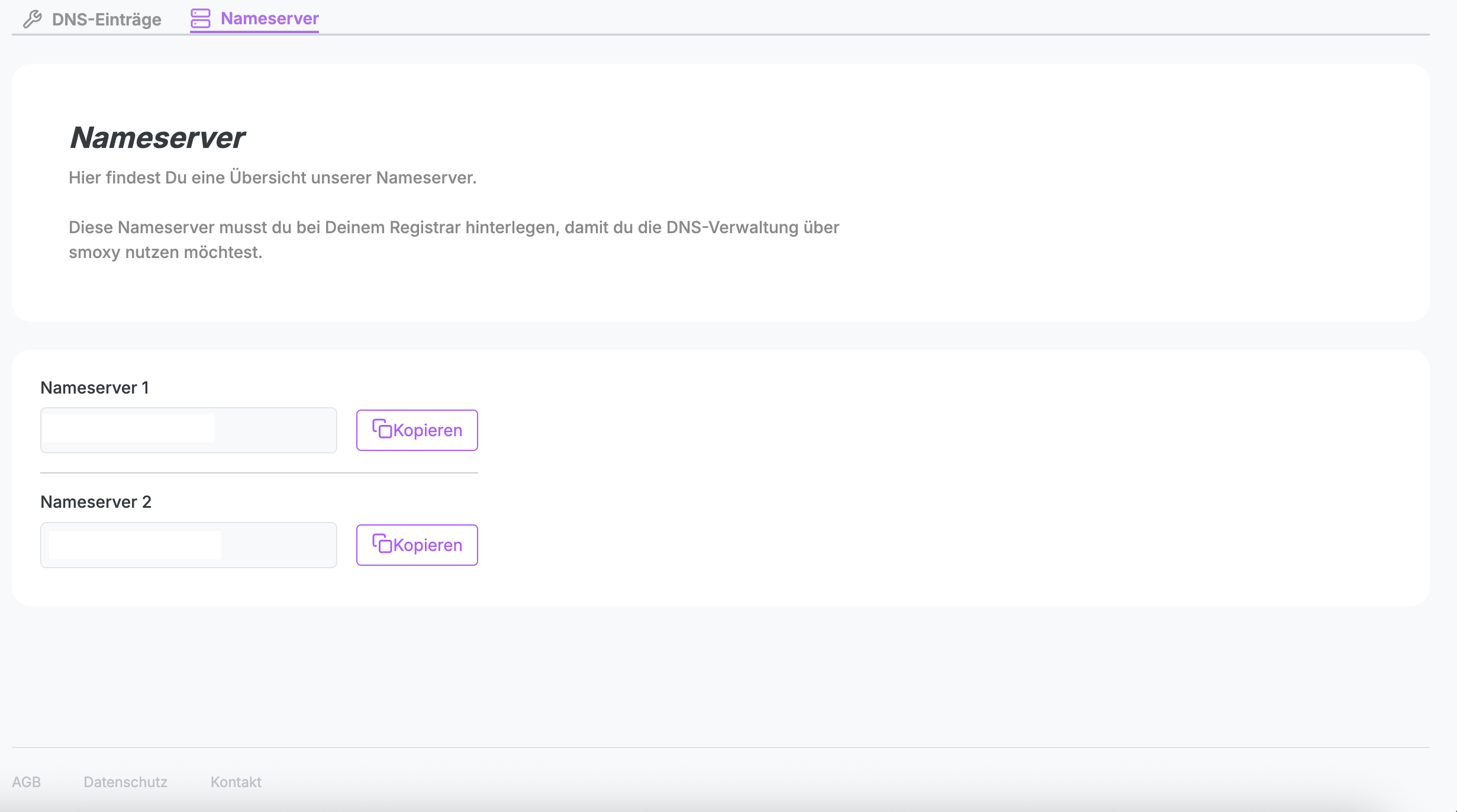1457x812 pixels.
Task: Focus the Nameserver 2 input field
Action: [188, 545]
